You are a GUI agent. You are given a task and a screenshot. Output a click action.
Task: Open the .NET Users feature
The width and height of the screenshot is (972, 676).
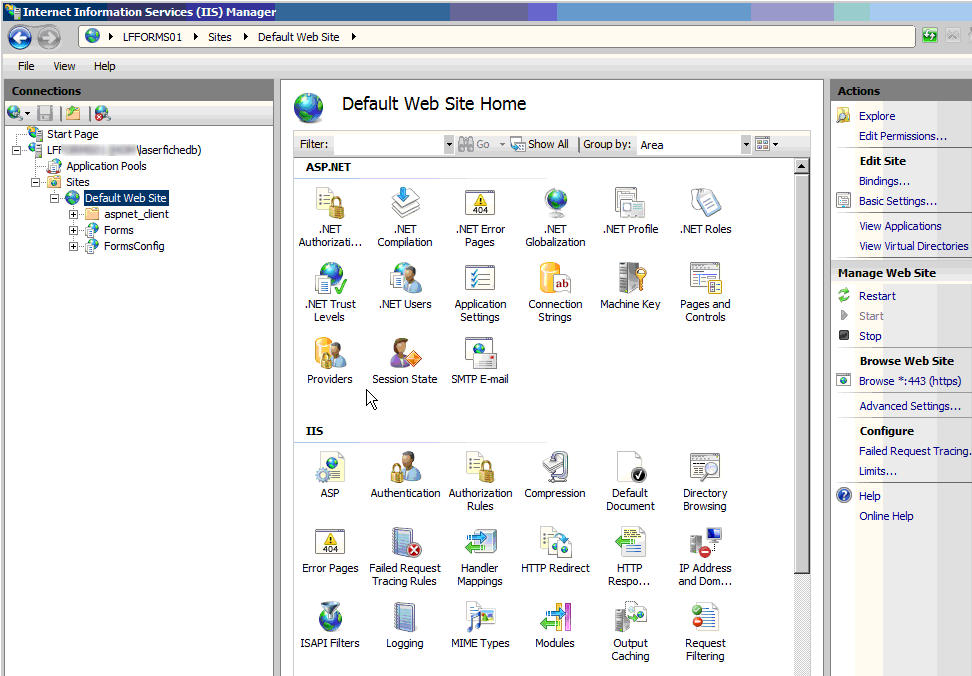coord(405,286)
